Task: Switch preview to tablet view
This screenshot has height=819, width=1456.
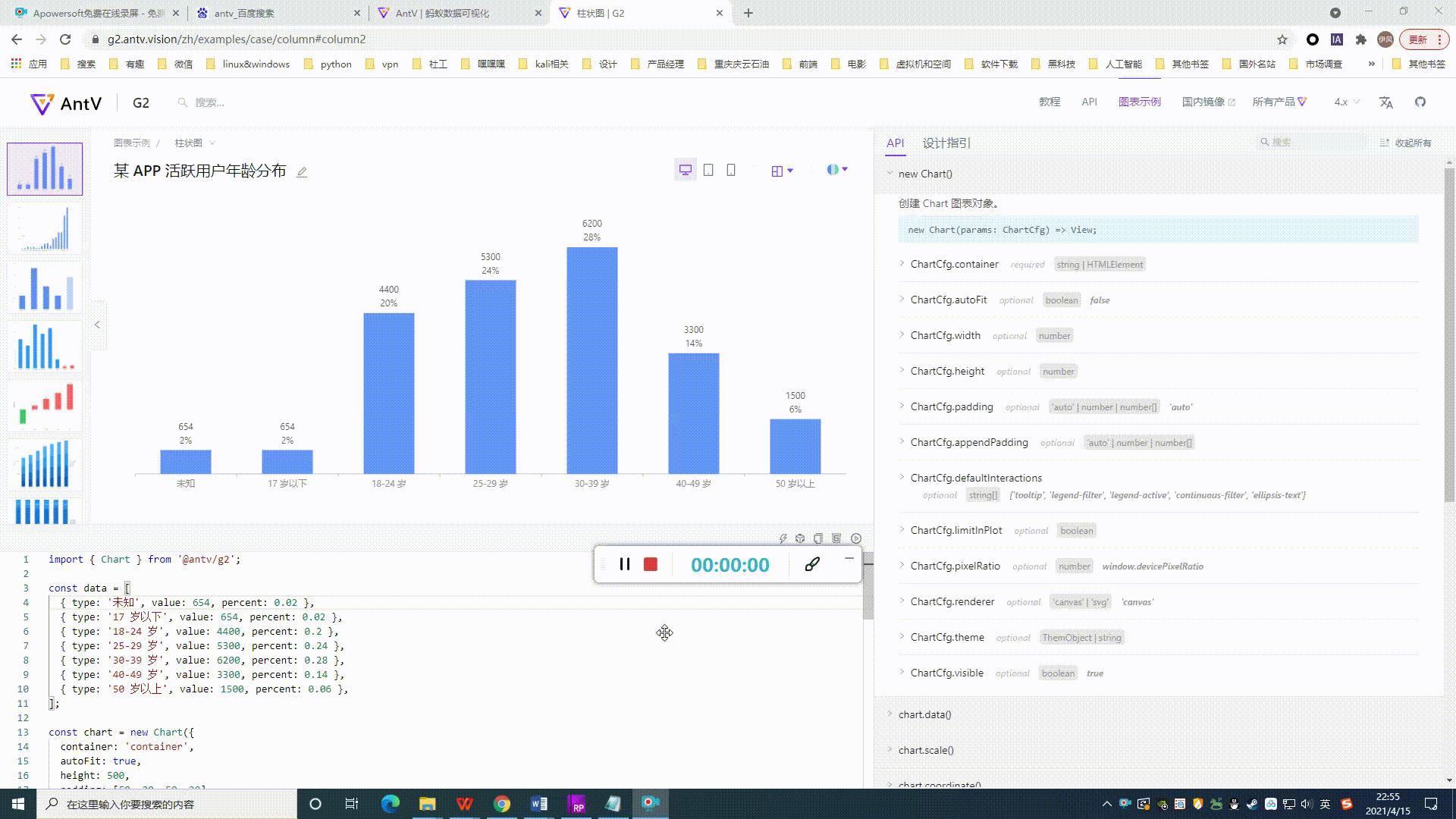Action: point(708,170)
